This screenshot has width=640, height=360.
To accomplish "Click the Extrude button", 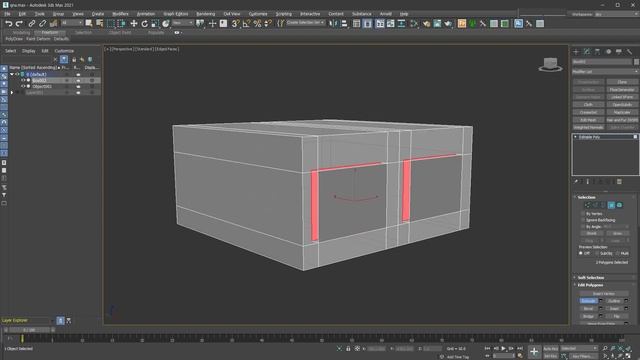I will [x=588, y=301].
